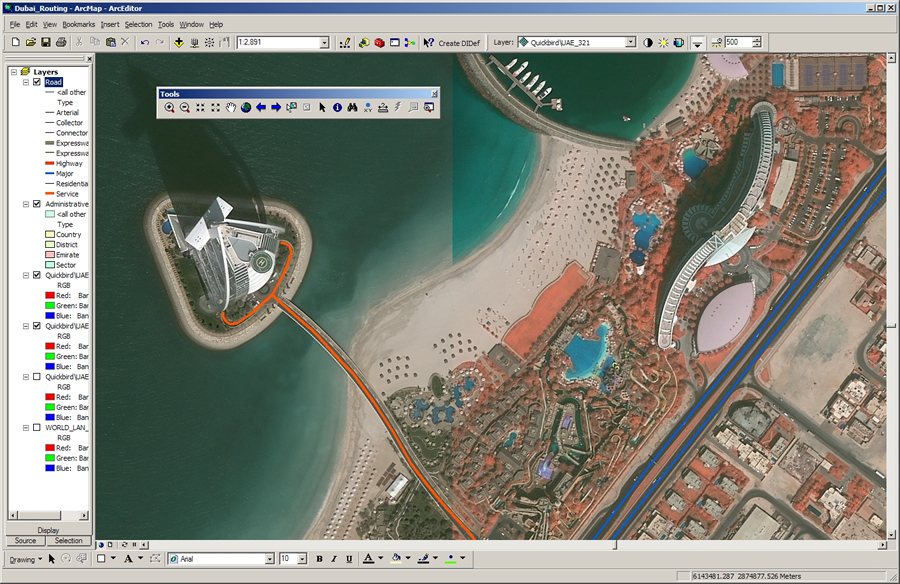
Task: Choose the Select Elements arrow tool
Action: (x=322, y=107)
